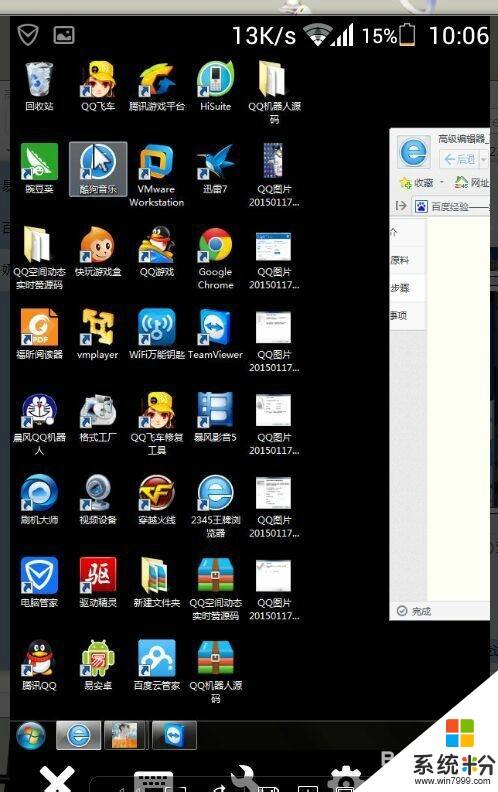Launch 腾讯QQ messenger shortcut
498x792 pixels.
[x=39, y=666]
